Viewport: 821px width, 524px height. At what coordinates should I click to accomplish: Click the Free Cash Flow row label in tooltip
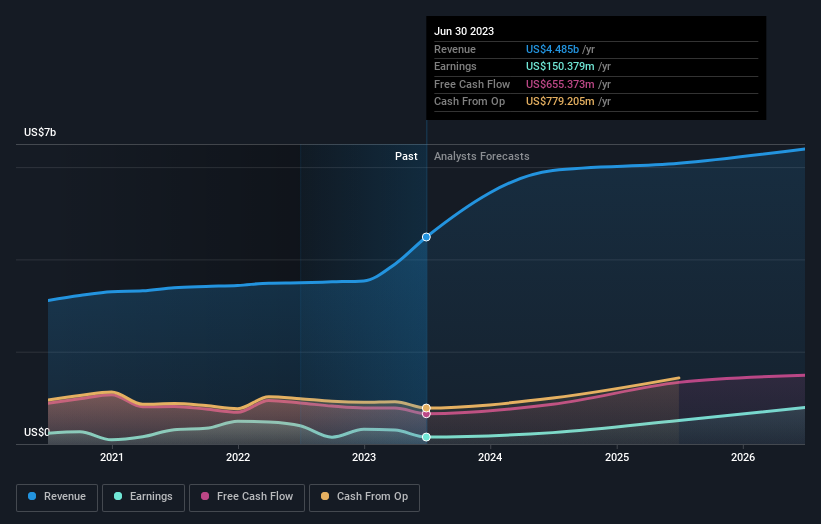tap(472, 84)
